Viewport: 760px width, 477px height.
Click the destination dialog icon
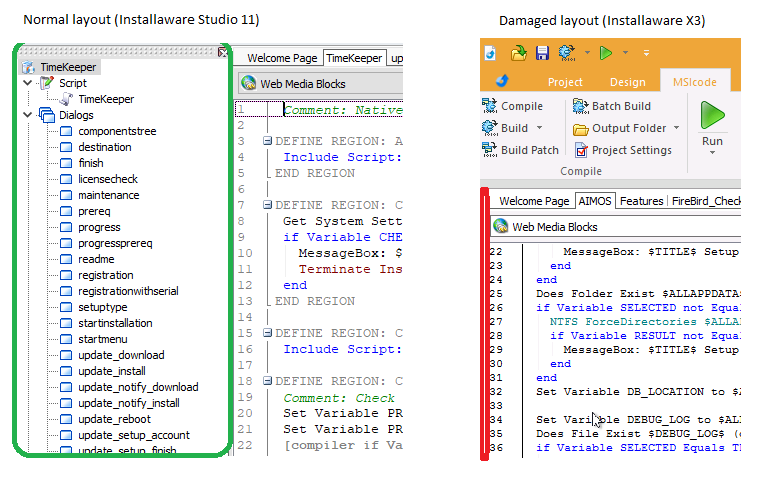click(66, 147)
